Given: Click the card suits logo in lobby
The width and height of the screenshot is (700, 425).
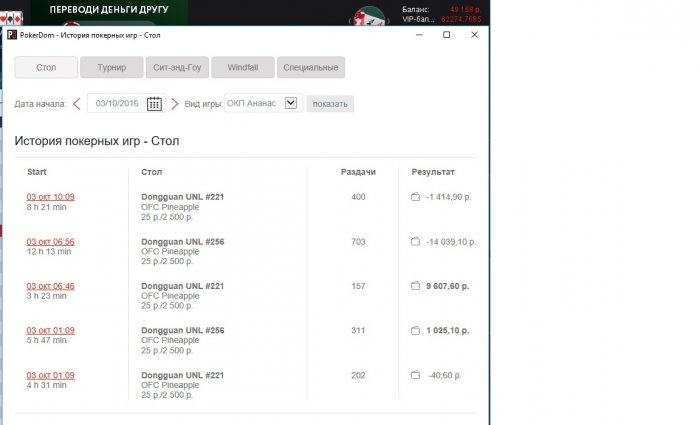Looking at the screenshot, I should pos(11,18).
